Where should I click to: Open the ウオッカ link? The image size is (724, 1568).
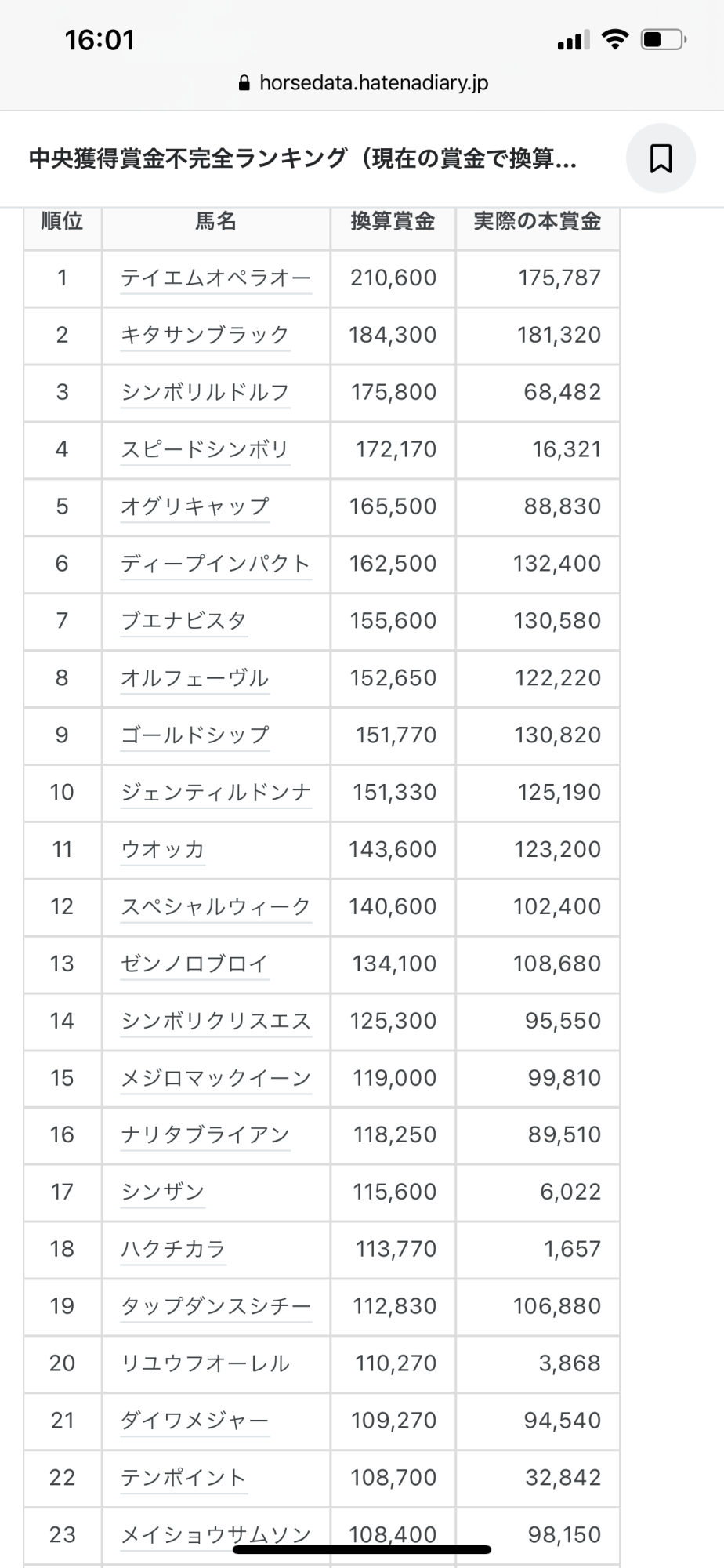click(162, 851)
